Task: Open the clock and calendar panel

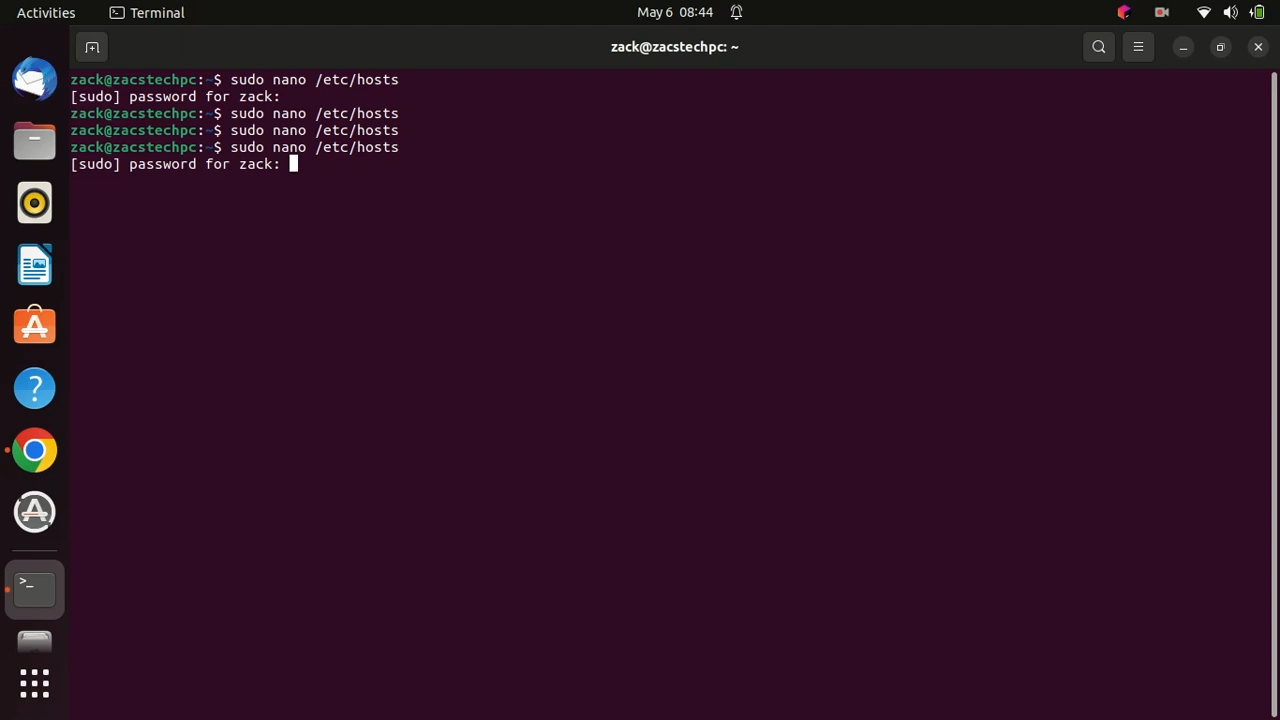Action: coord(675,13)
